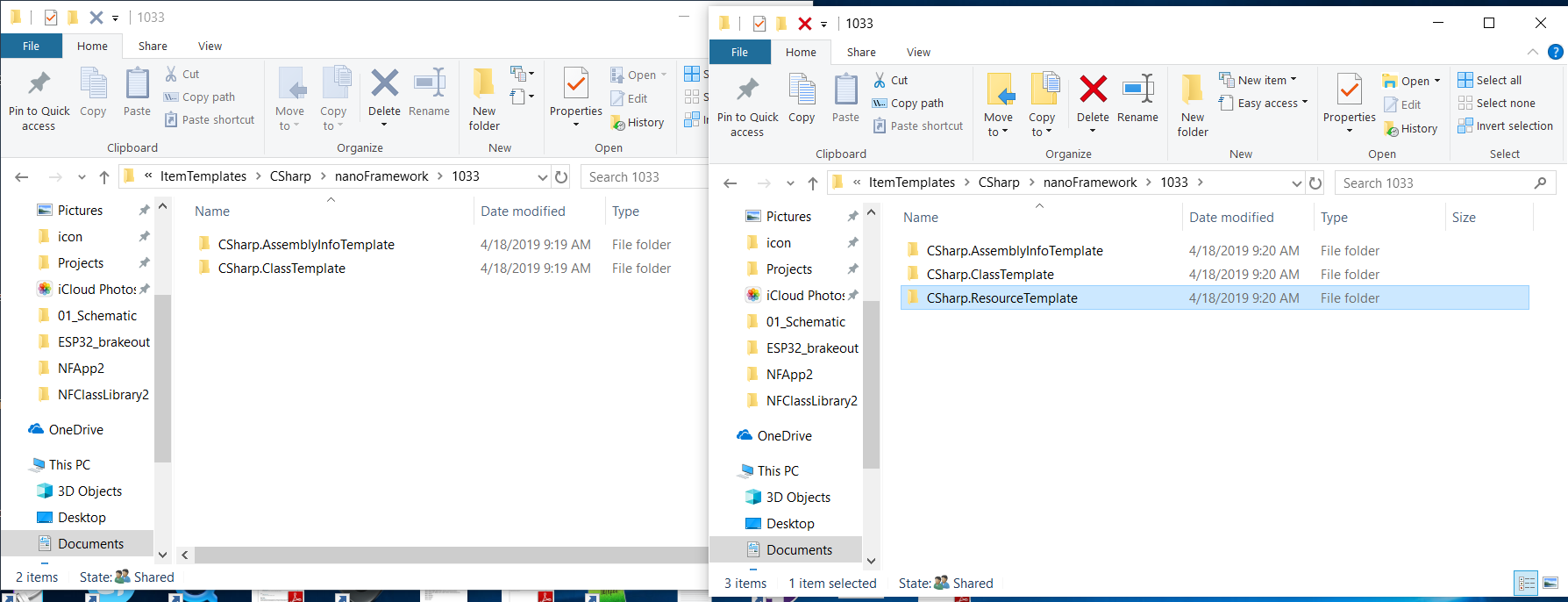The width and height of the screenshot is (1568, 602).
Task: Click the Up arrow in right window navigation
Action: coord(813,183)
